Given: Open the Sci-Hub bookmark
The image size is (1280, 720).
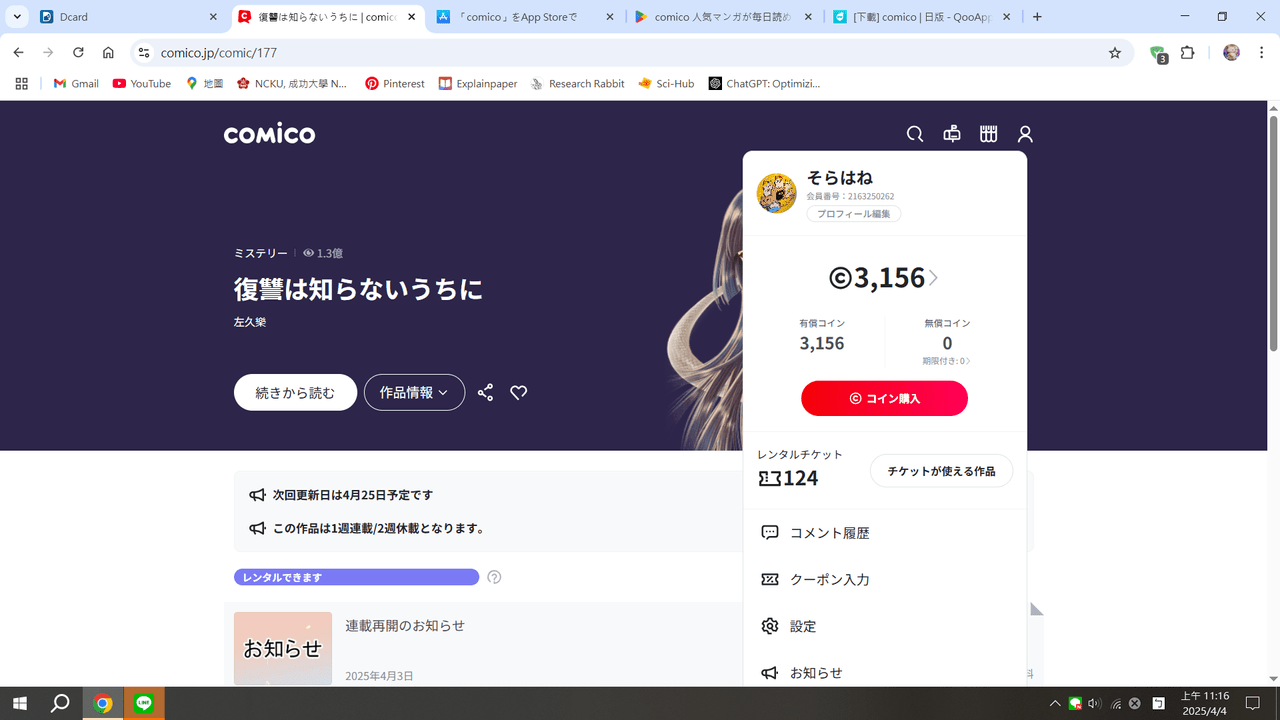Looking at the screenshot, I should 666,84.
